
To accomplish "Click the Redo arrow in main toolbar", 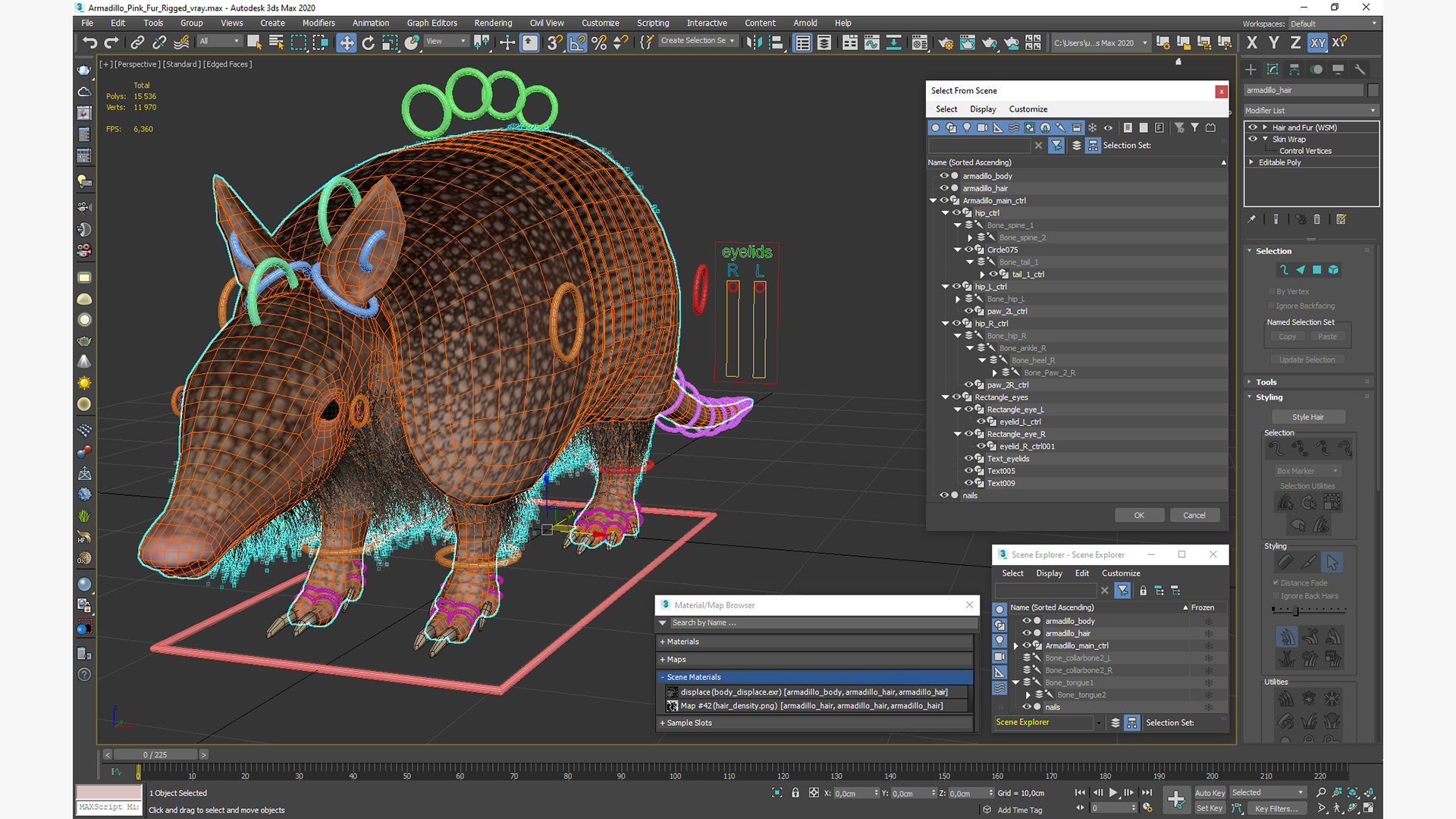I will (111, 42).
